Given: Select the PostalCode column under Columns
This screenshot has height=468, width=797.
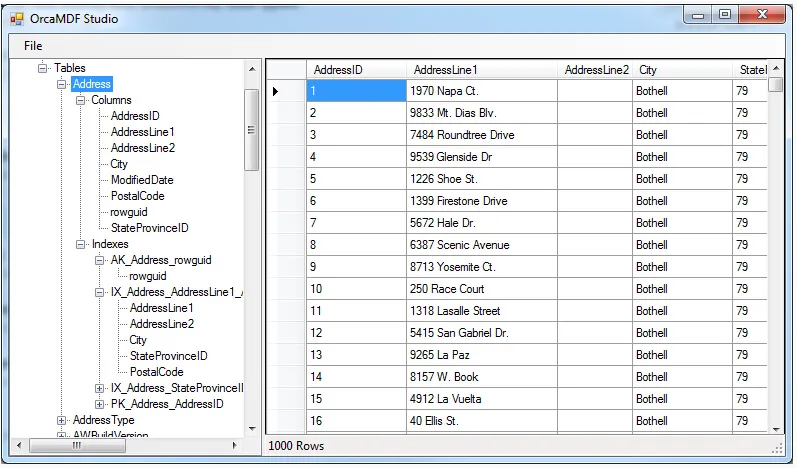Looking at the screenshot, I should pos(137,196).
